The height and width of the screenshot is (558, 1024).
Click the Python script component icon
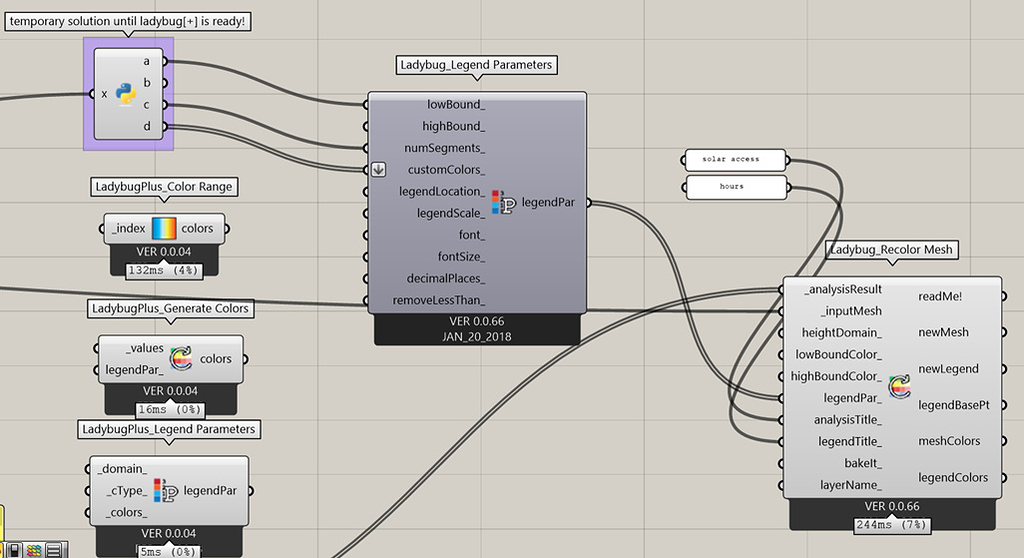125,94
